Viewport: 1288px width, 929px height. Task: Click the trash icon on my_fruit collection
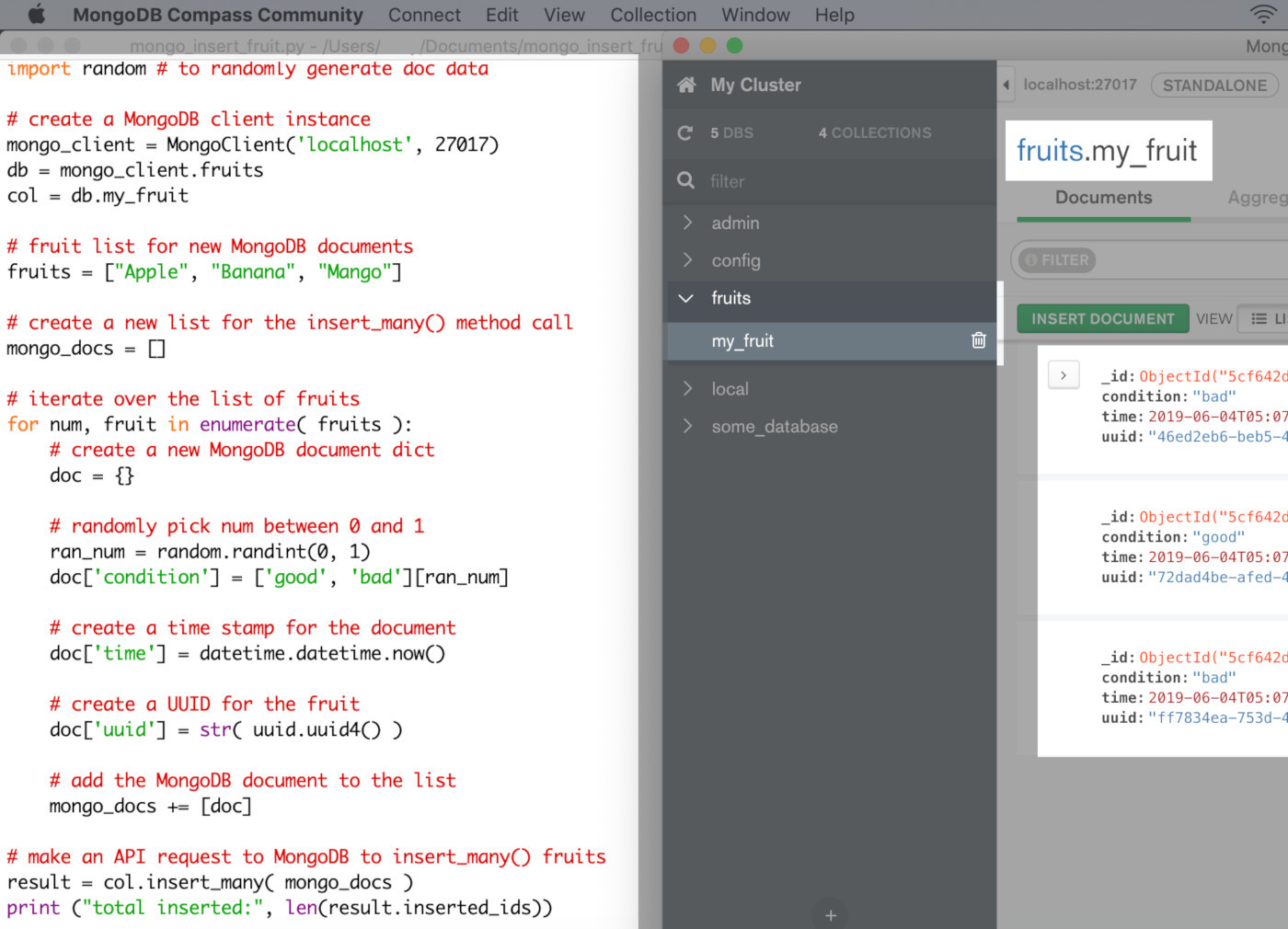pos(978,340)
